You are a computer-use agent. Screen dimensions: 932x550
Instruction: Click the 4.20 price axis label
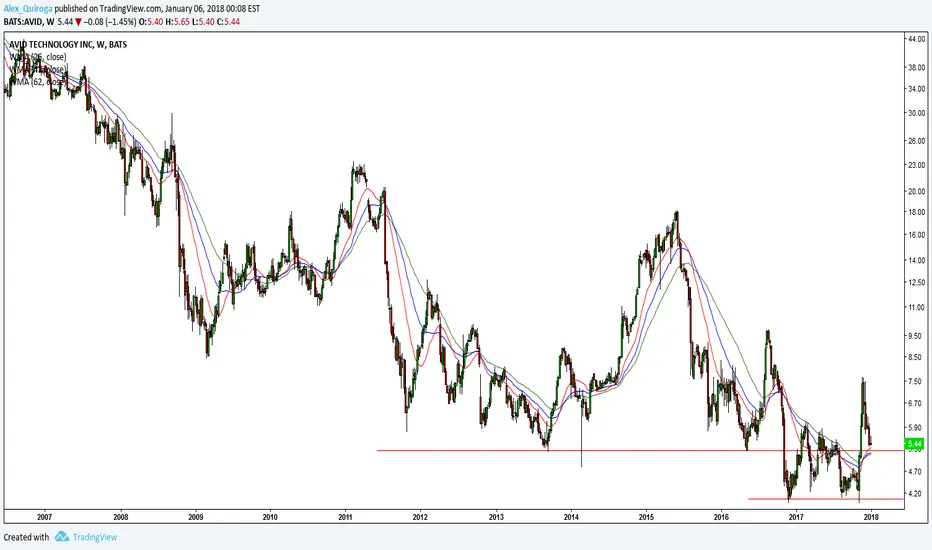coord(915,494)
